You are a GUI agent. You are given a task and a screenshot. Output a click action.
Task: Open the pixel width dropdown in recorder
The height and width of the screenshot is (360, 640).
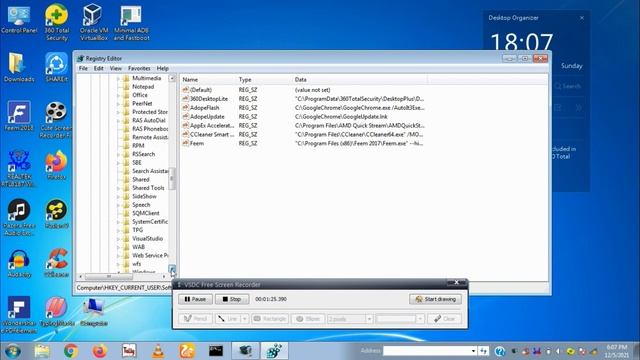(369, 319)
